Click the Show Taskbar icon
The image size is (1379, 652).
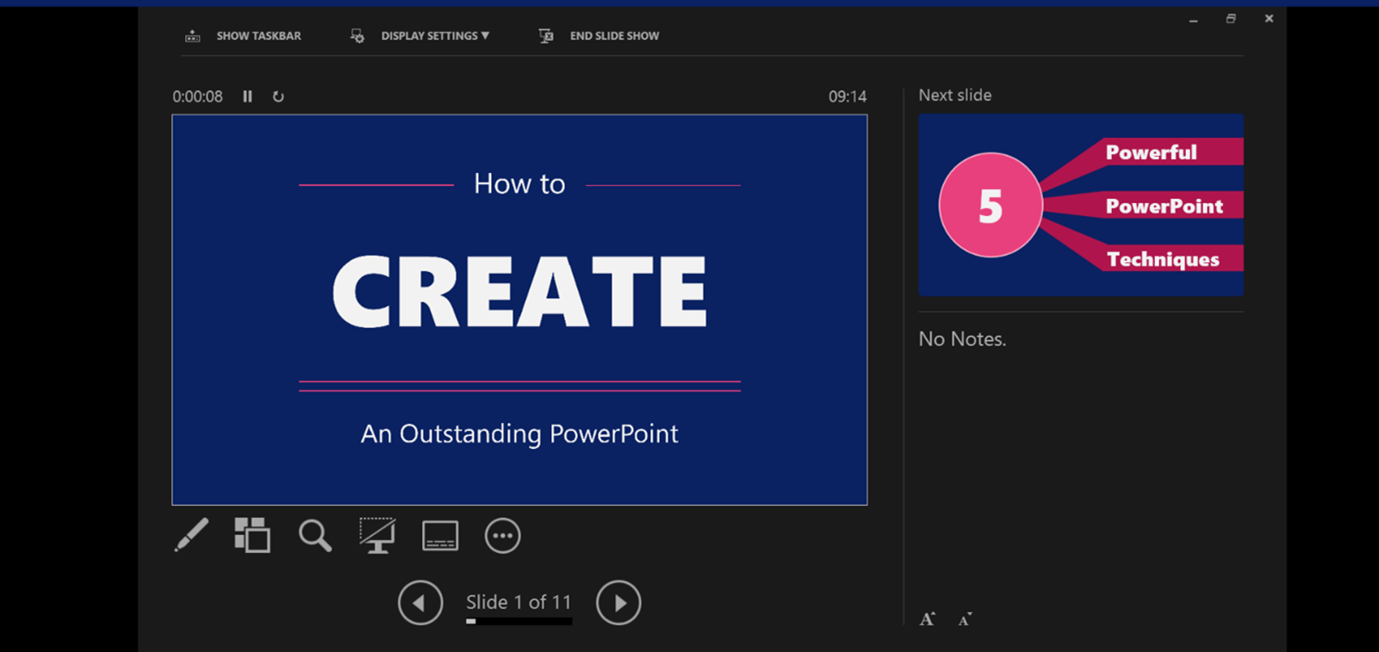192,35
